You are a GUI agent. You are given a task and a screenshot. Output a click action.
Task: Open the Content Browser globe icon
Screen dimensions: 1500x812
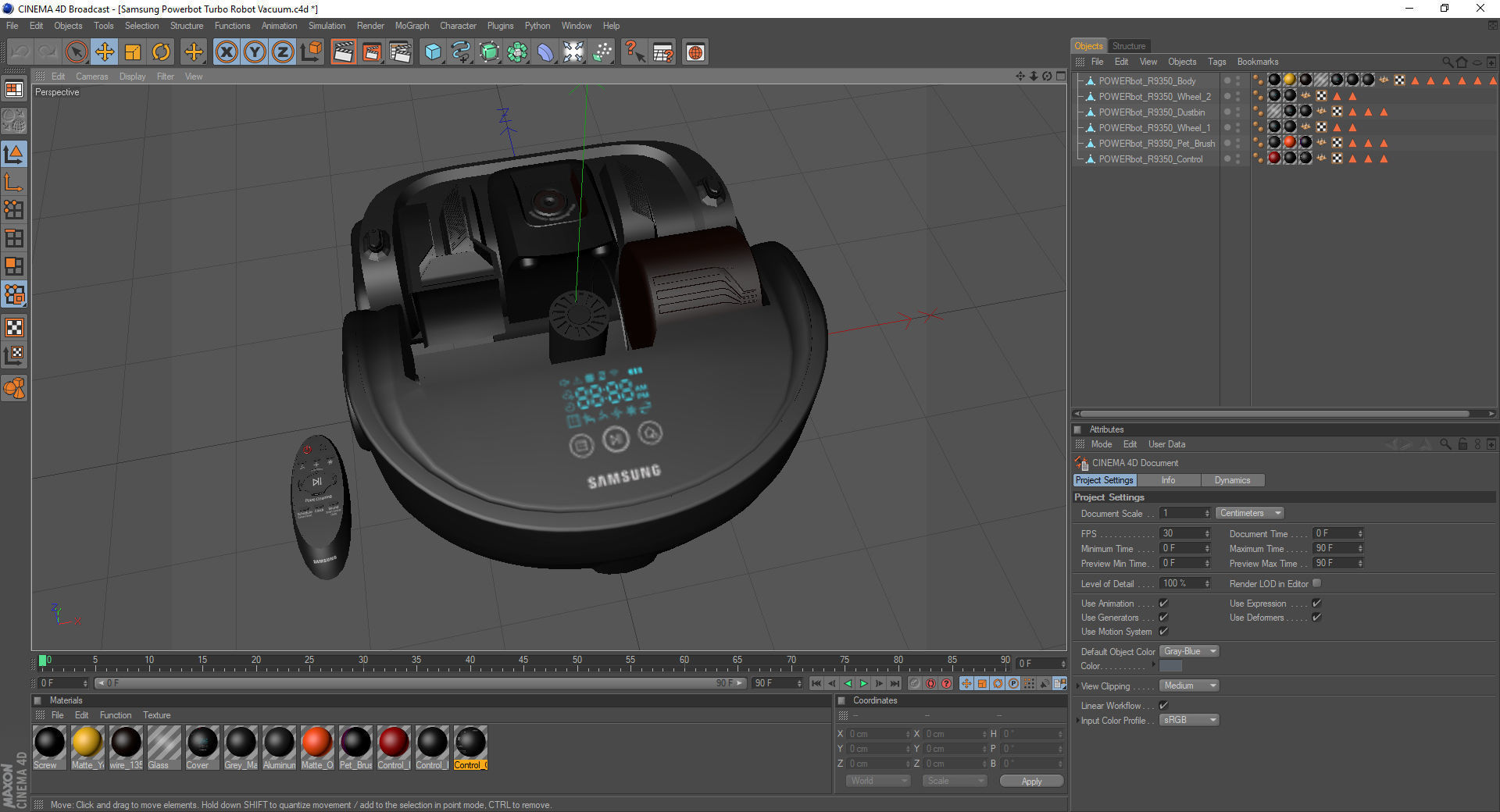coord(695,52)
